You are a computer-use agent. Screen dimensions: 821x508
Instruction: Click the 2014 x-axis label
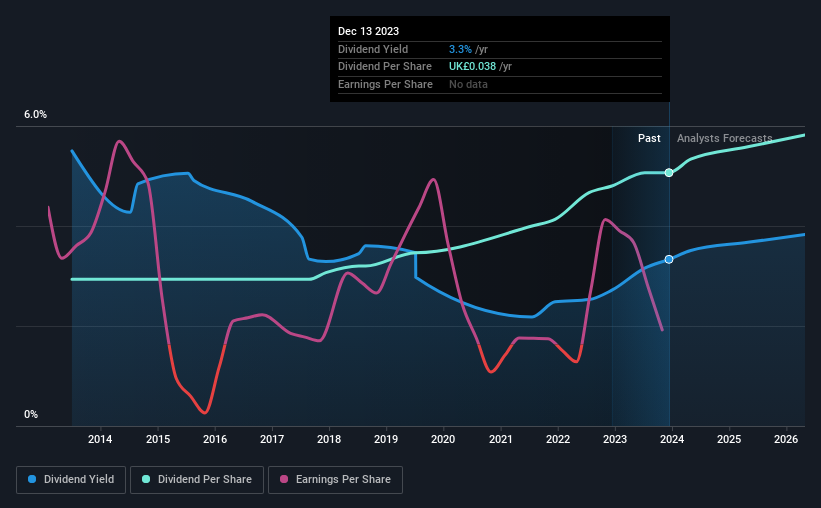[x=100, y=439]
